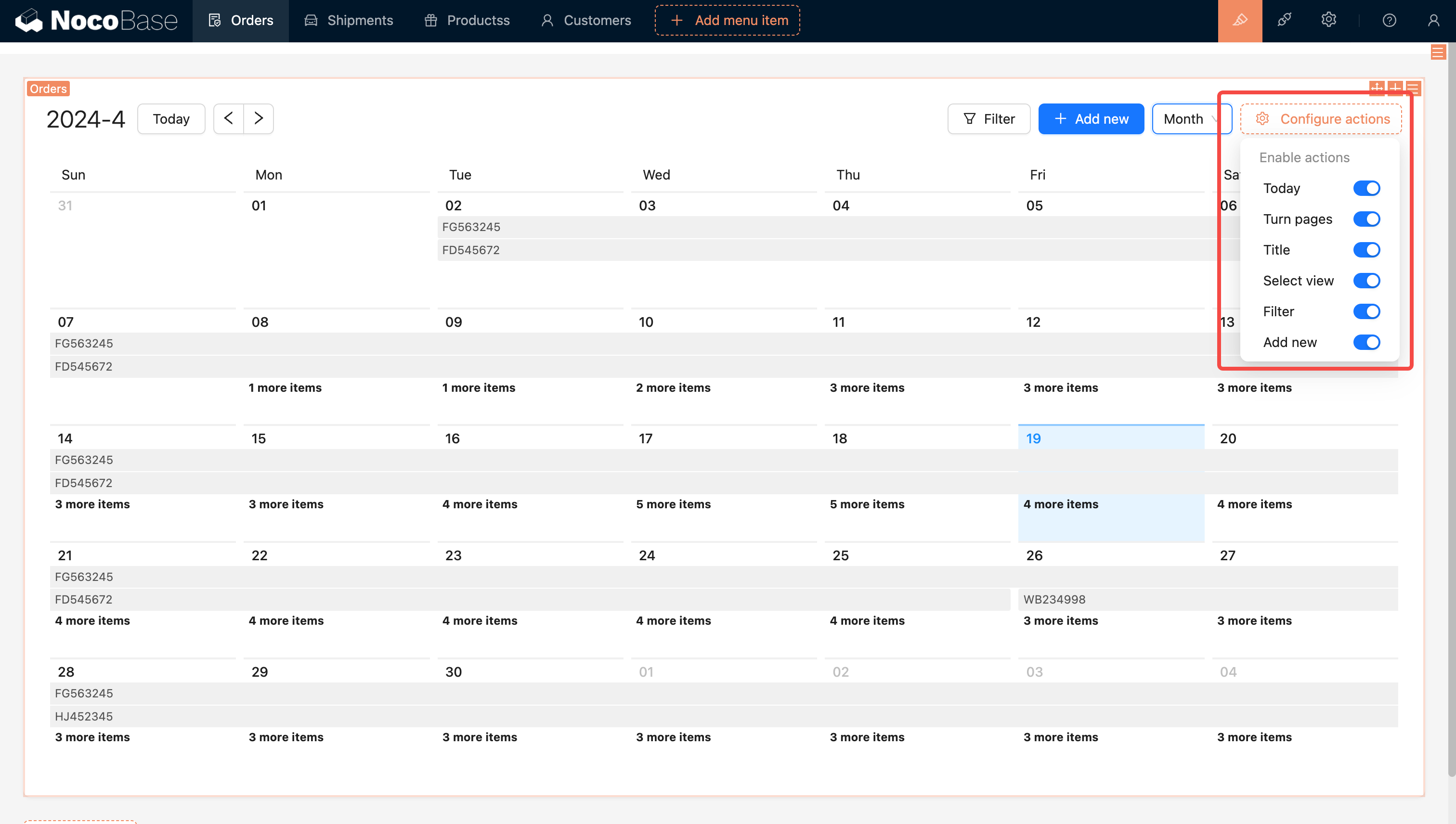
Task: Open system settings gear icon
Action: pos(1328,20)
